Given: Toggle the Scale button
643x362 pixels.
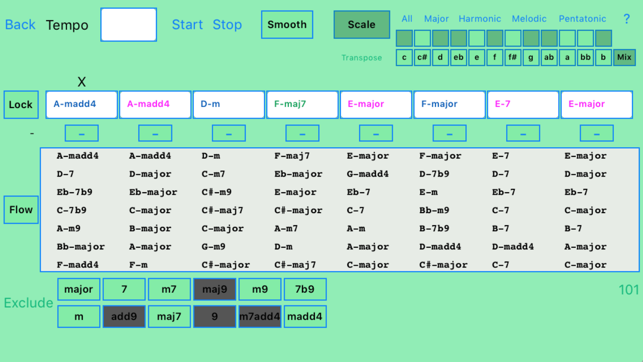Looking at the screenshot, I should click(x=362, y=25).
